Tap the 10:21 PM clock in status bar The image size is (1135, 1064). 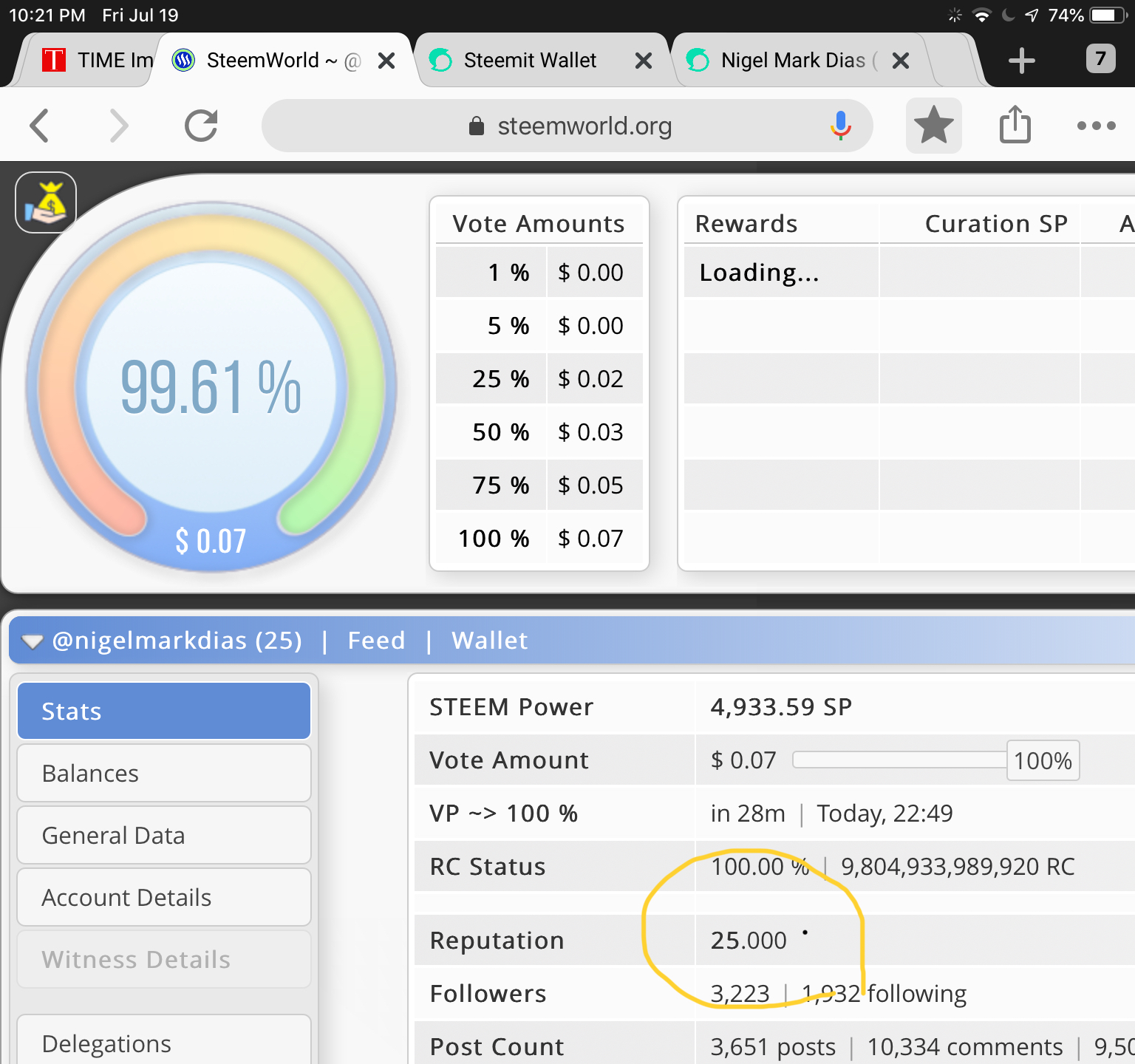(x=47, y=15)
